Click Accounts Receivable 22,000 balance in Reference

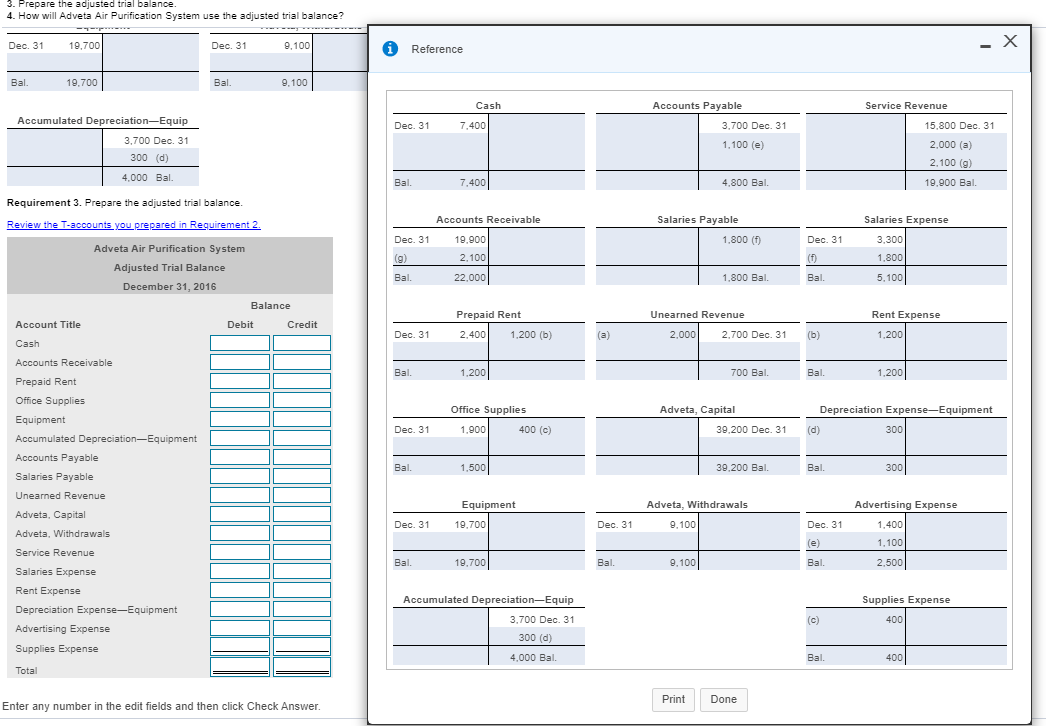[470, 278]
